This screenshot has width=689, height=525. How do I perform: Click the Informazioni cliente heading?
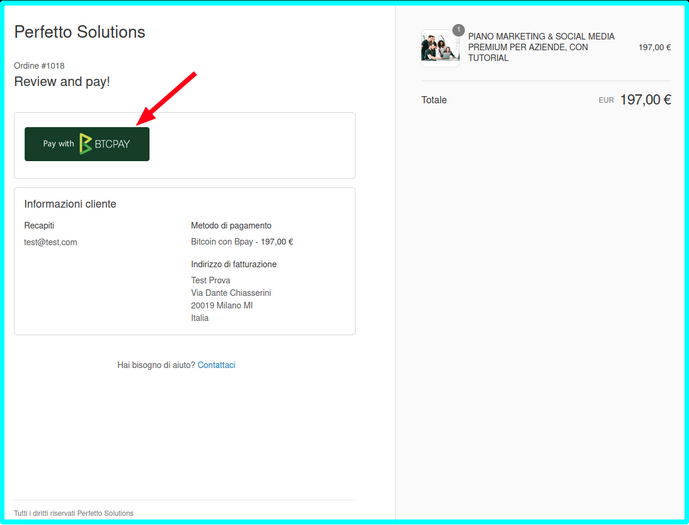coord(70,204)
